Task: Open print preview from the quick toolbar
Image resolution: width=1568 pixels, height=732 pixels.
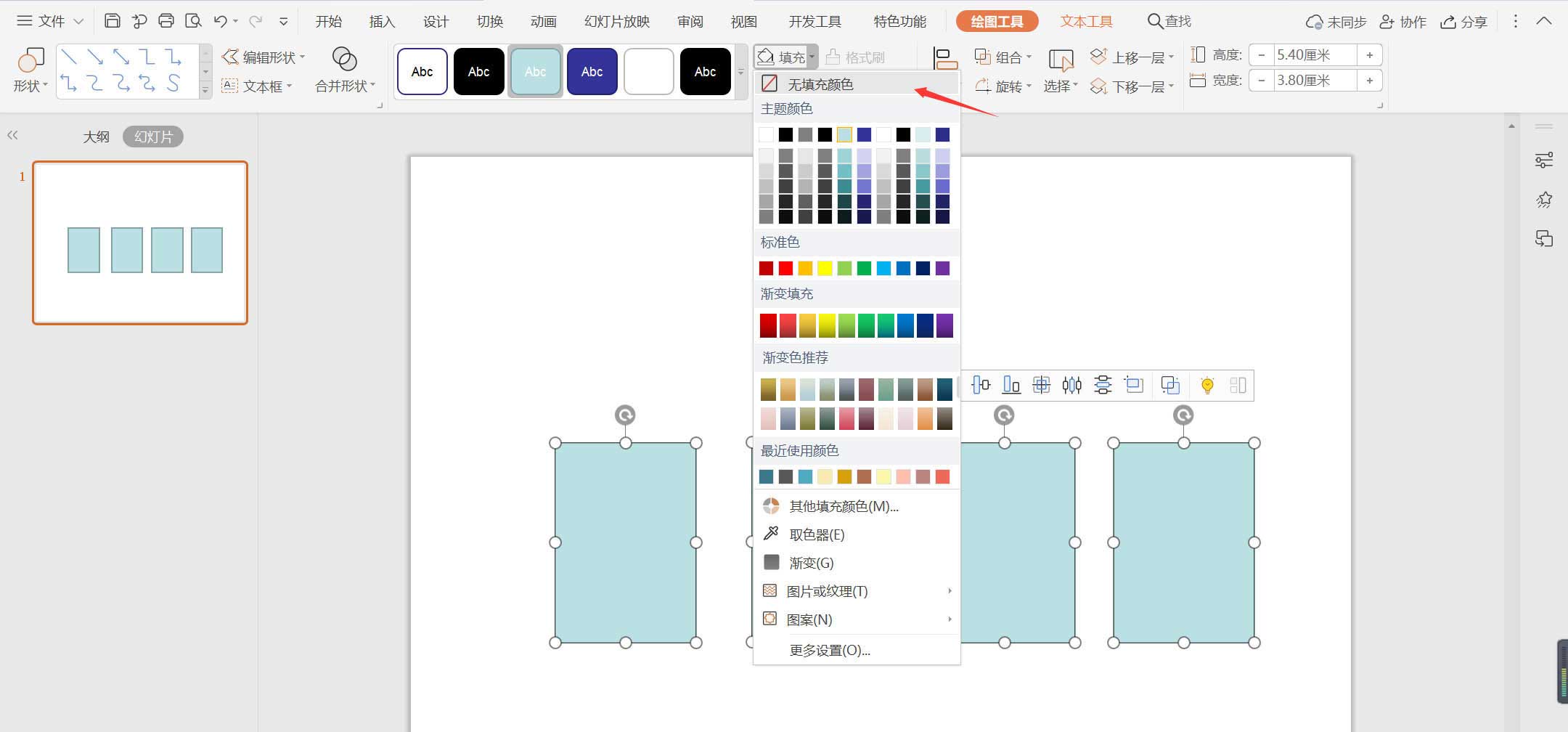Action: 192,21
